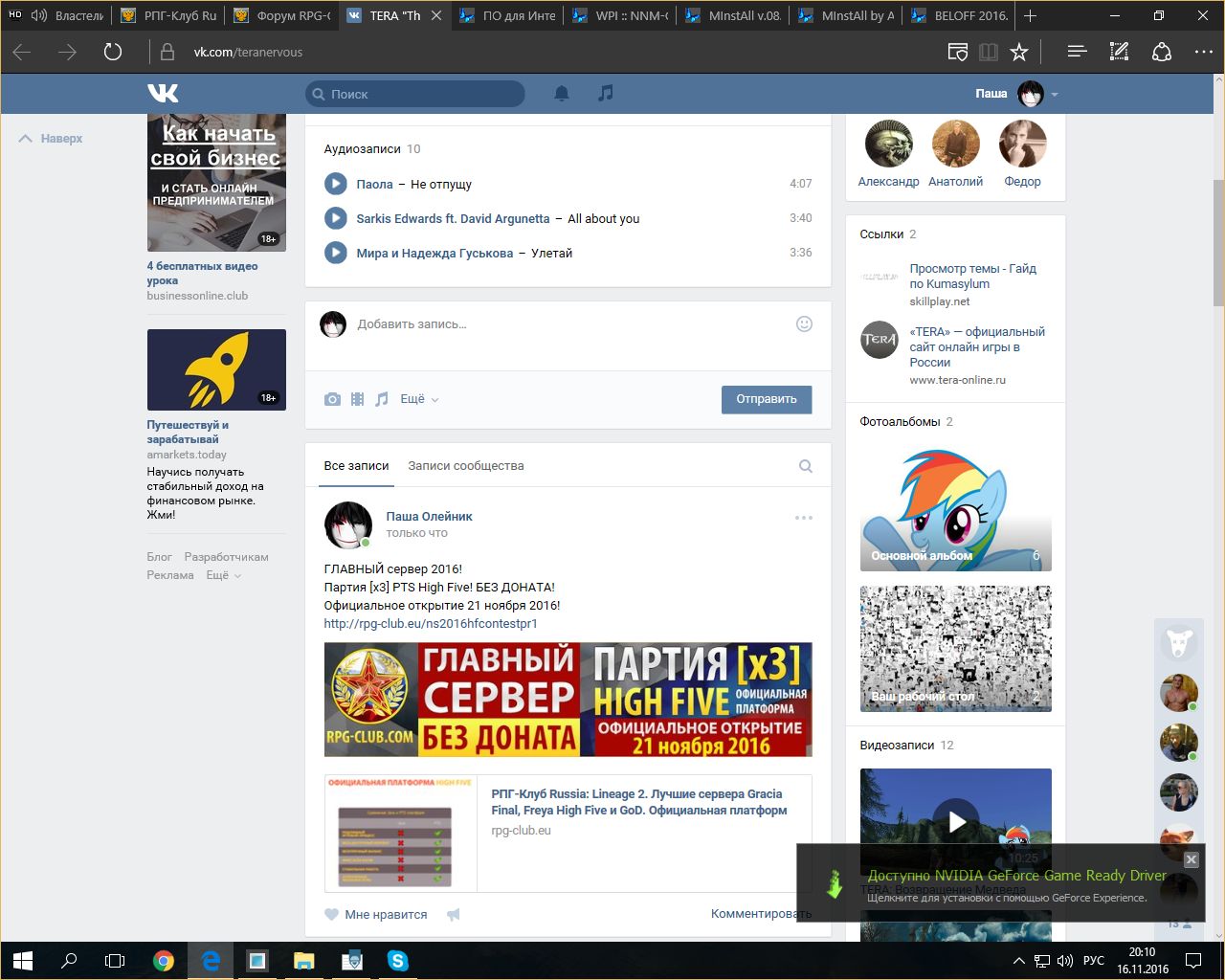Attach audio using the note icon in post box

(382, 399)
